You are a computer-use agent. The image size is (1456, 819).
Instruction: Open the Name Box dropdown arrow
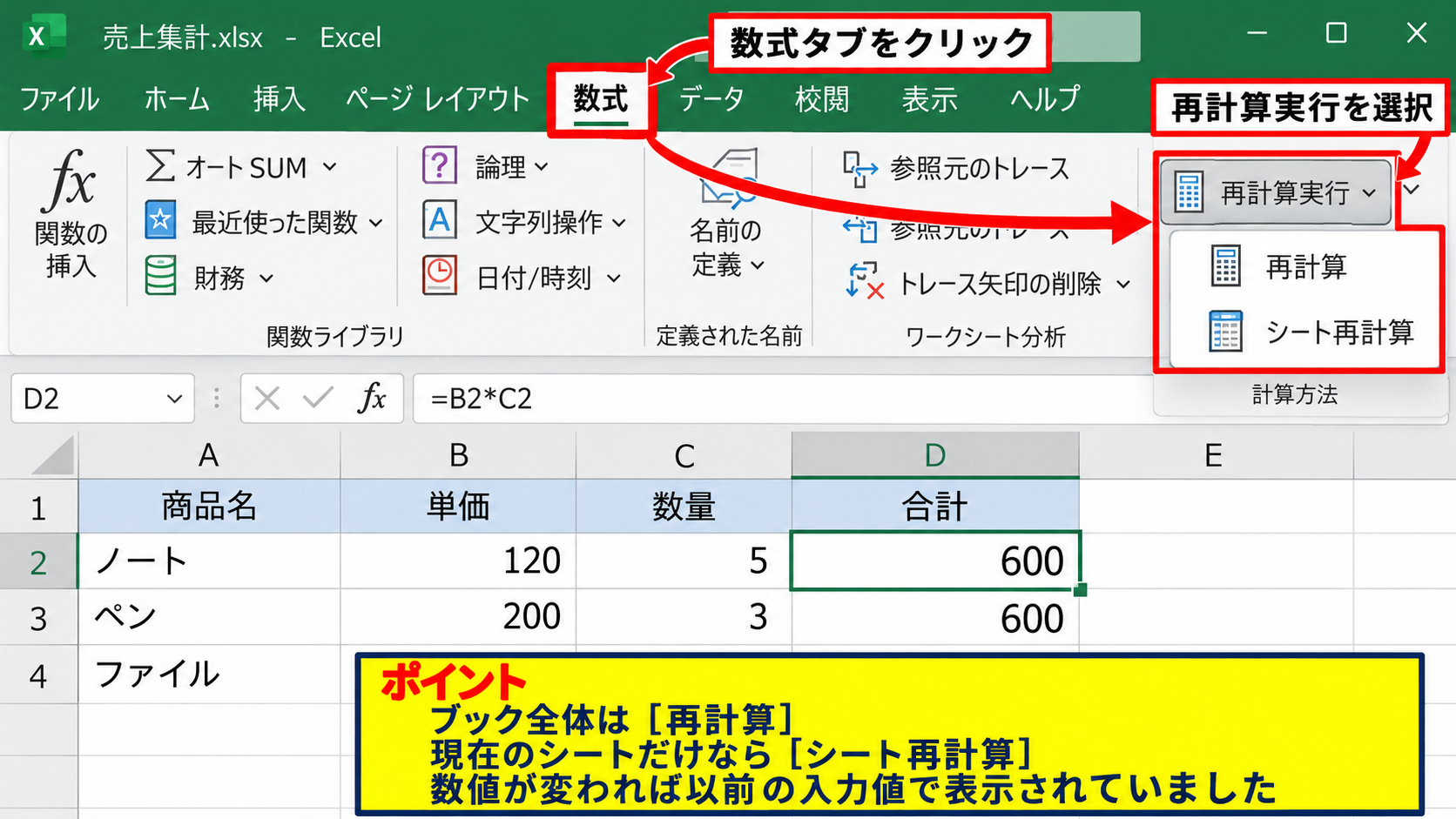[174, 399]
